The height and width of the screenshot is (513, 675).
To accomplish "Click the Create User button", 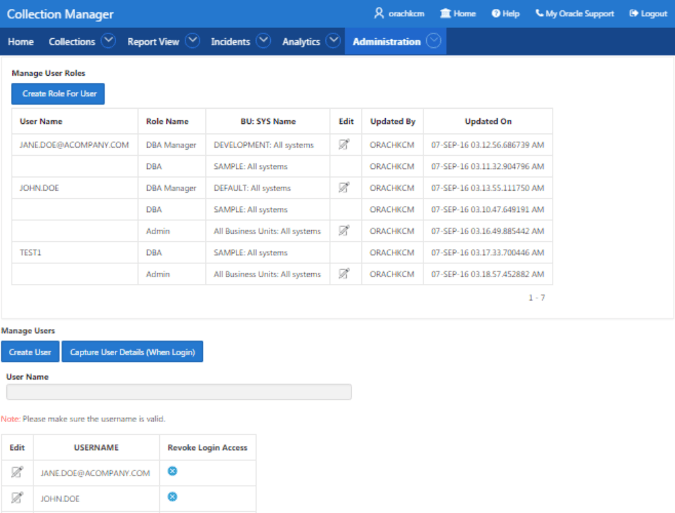I will pos(30,352).
